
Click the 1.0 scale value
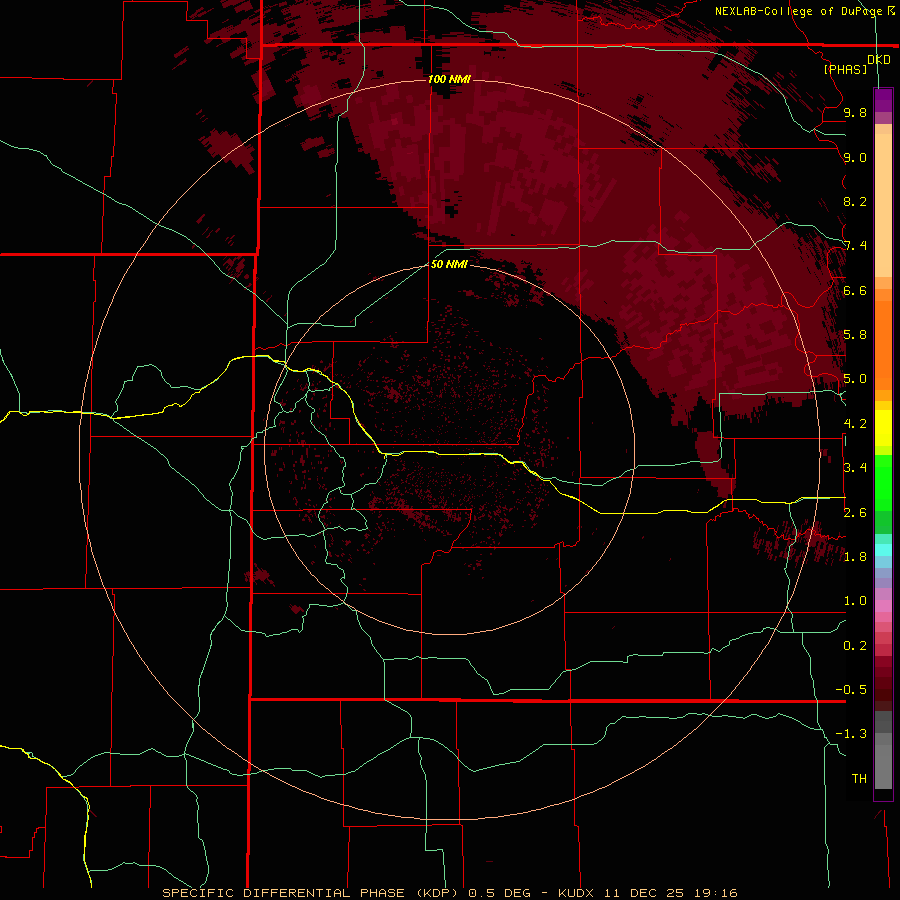pos(855,601)
